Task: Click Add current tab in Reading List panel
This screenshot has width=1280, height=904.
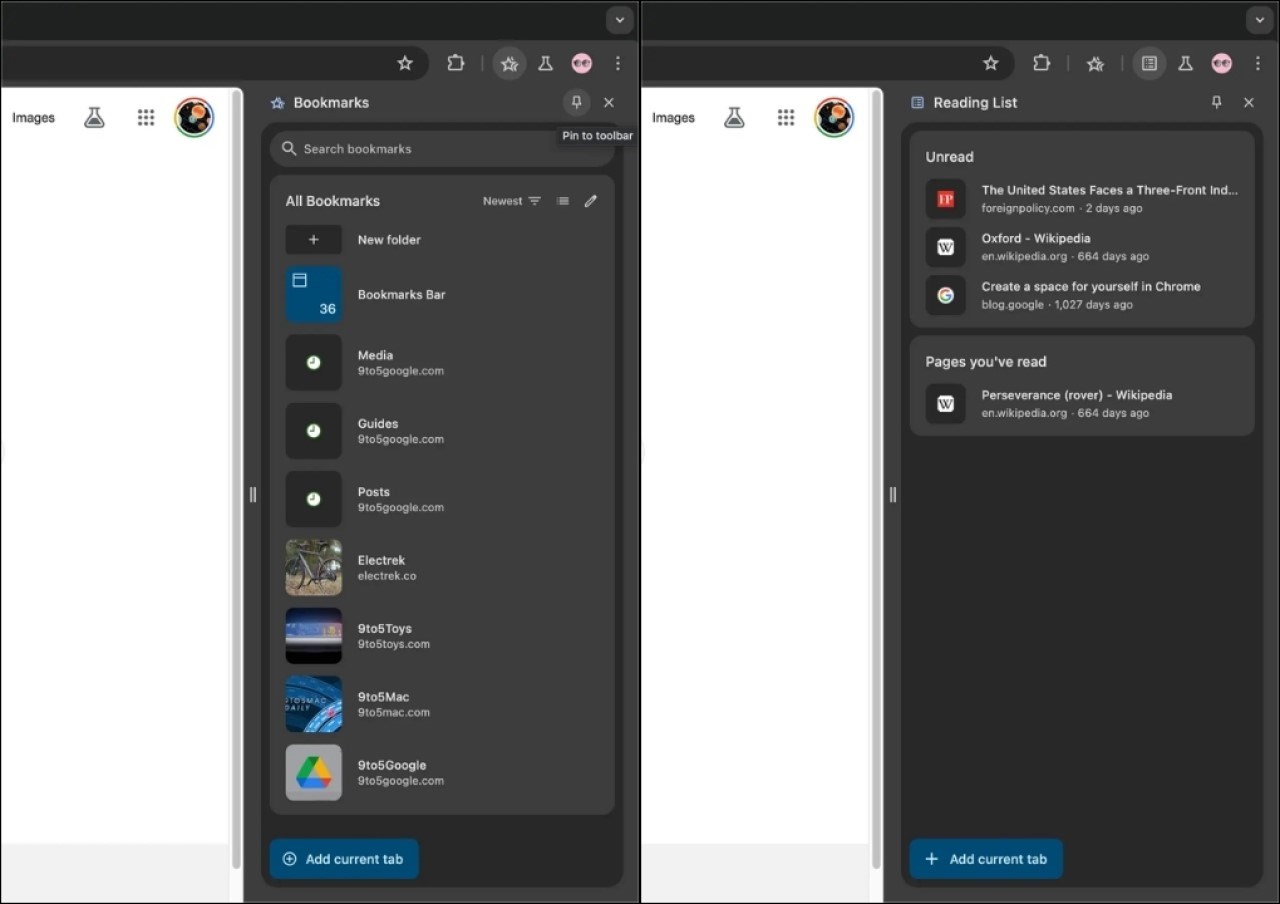Action: [x=986, y=859]
